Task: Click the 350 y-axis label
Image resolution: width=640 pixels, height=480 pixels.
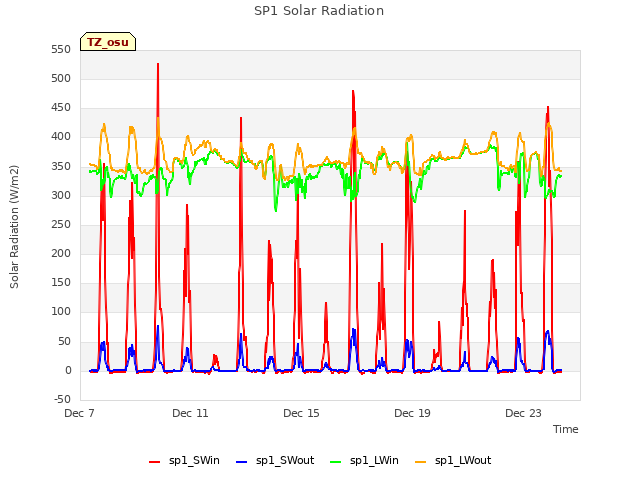Action: [61, 167]
